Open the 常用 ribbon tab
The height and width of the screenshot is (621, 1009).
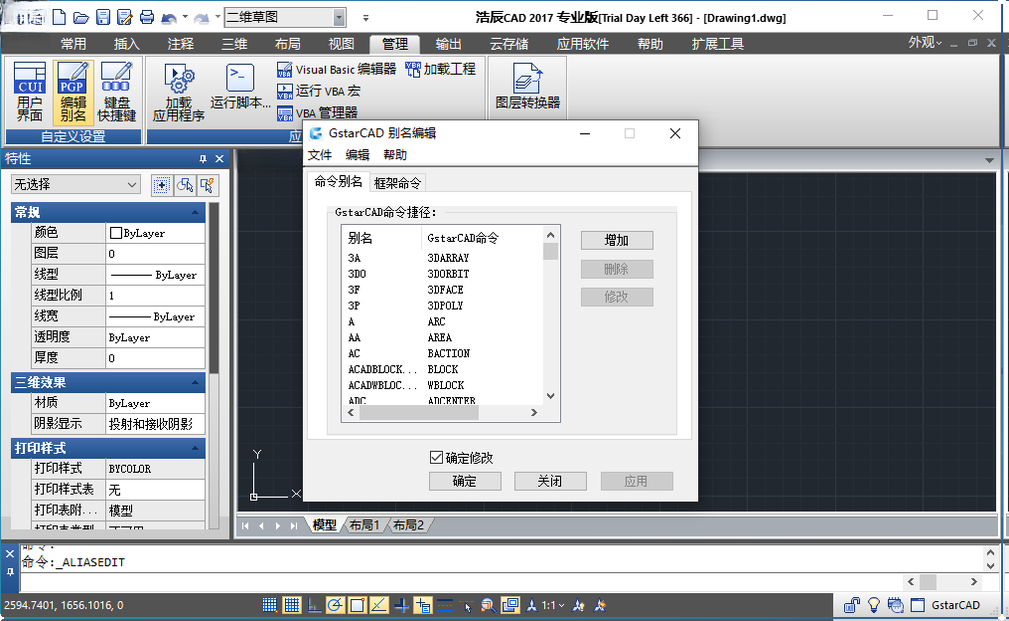[73, 44]
